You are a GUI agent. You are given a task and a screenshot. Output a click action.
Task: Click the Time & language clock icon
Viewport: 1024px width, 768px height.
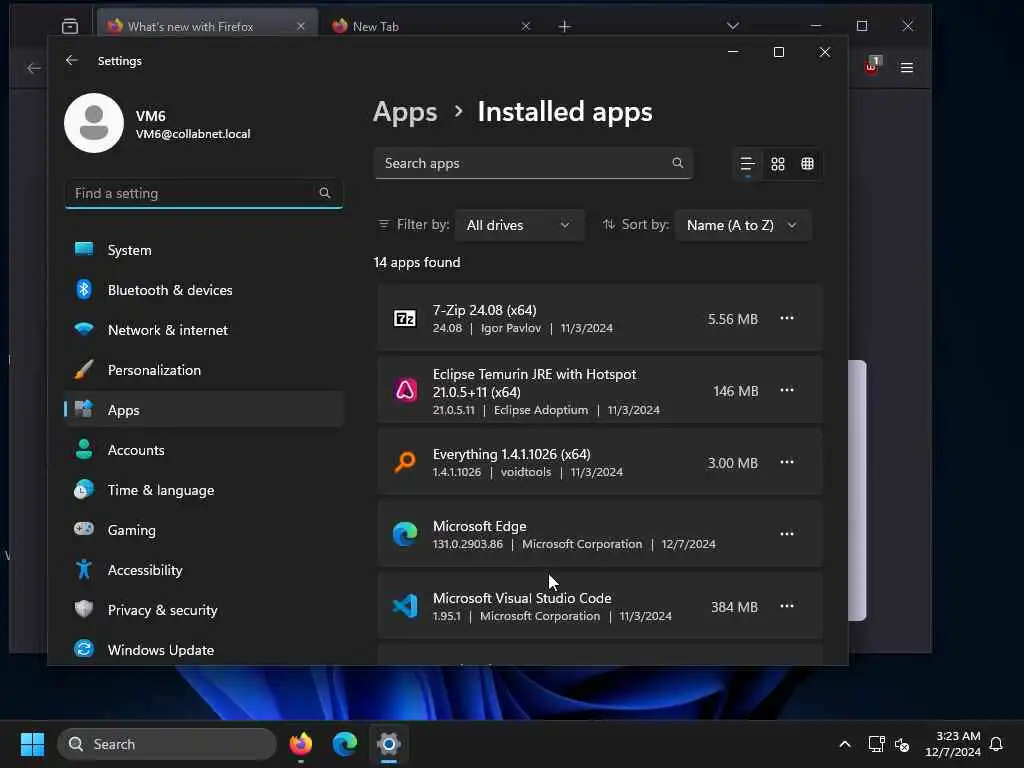coord(84,489)
